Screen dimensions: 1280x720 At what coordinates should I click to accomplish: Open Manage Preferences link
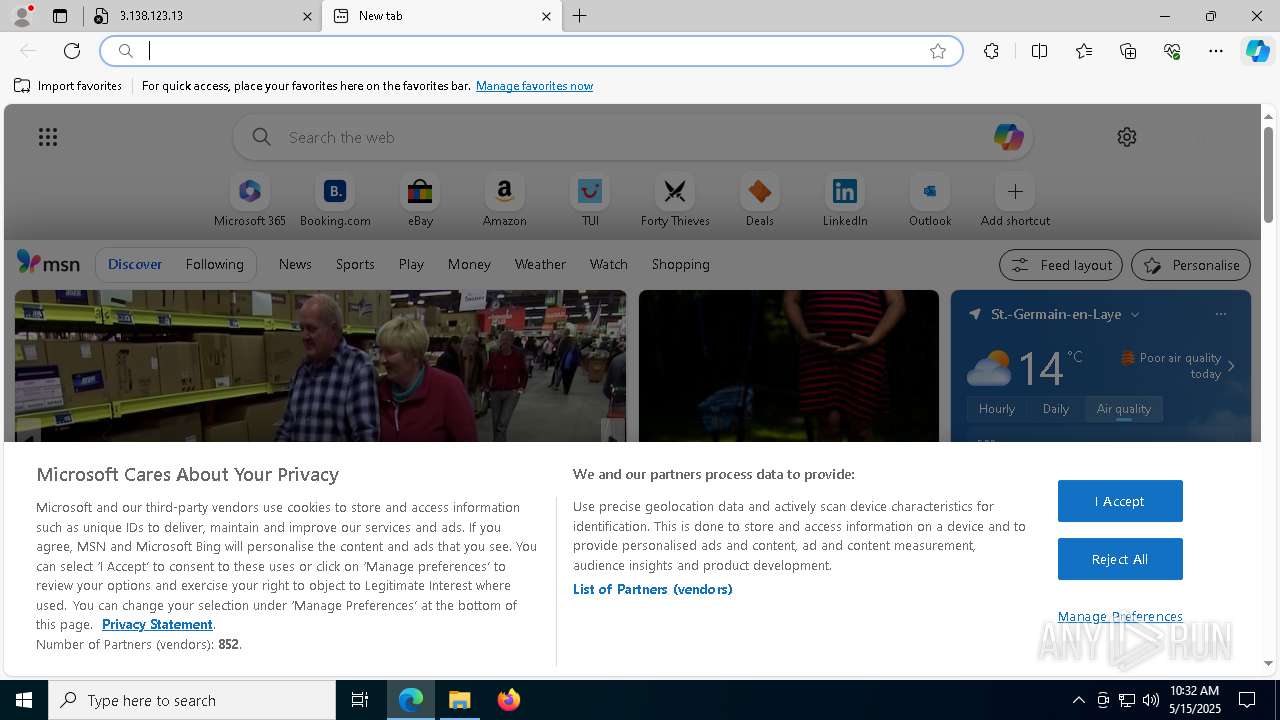coord(1120,616)
